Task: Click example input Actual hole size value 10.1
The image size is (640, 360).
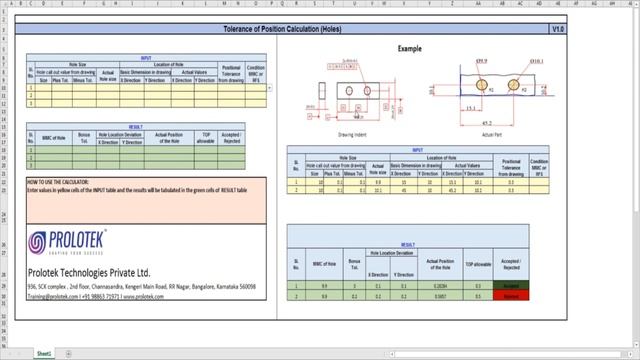Action: 378,190
